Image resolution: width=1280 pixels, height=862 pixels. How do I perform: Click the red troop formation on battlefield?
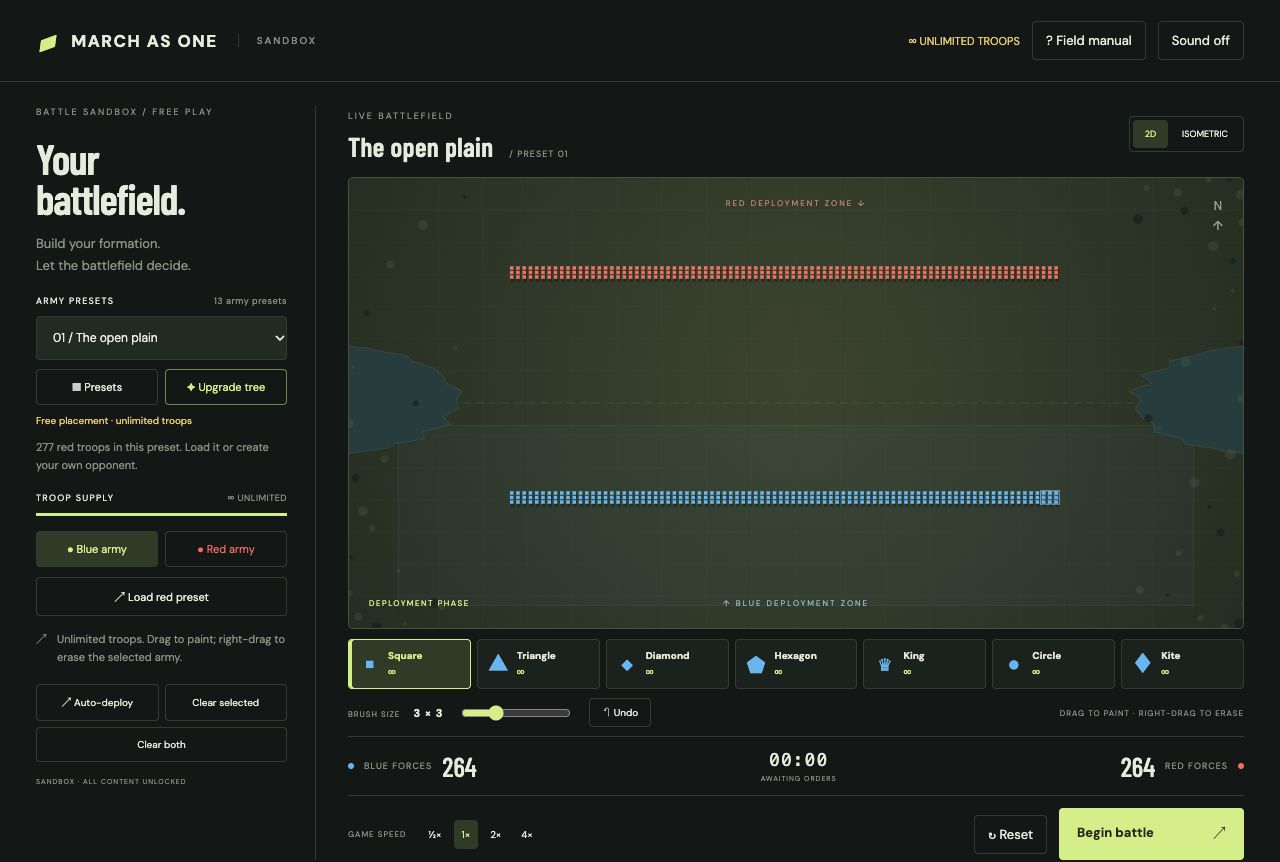point(784,272)
